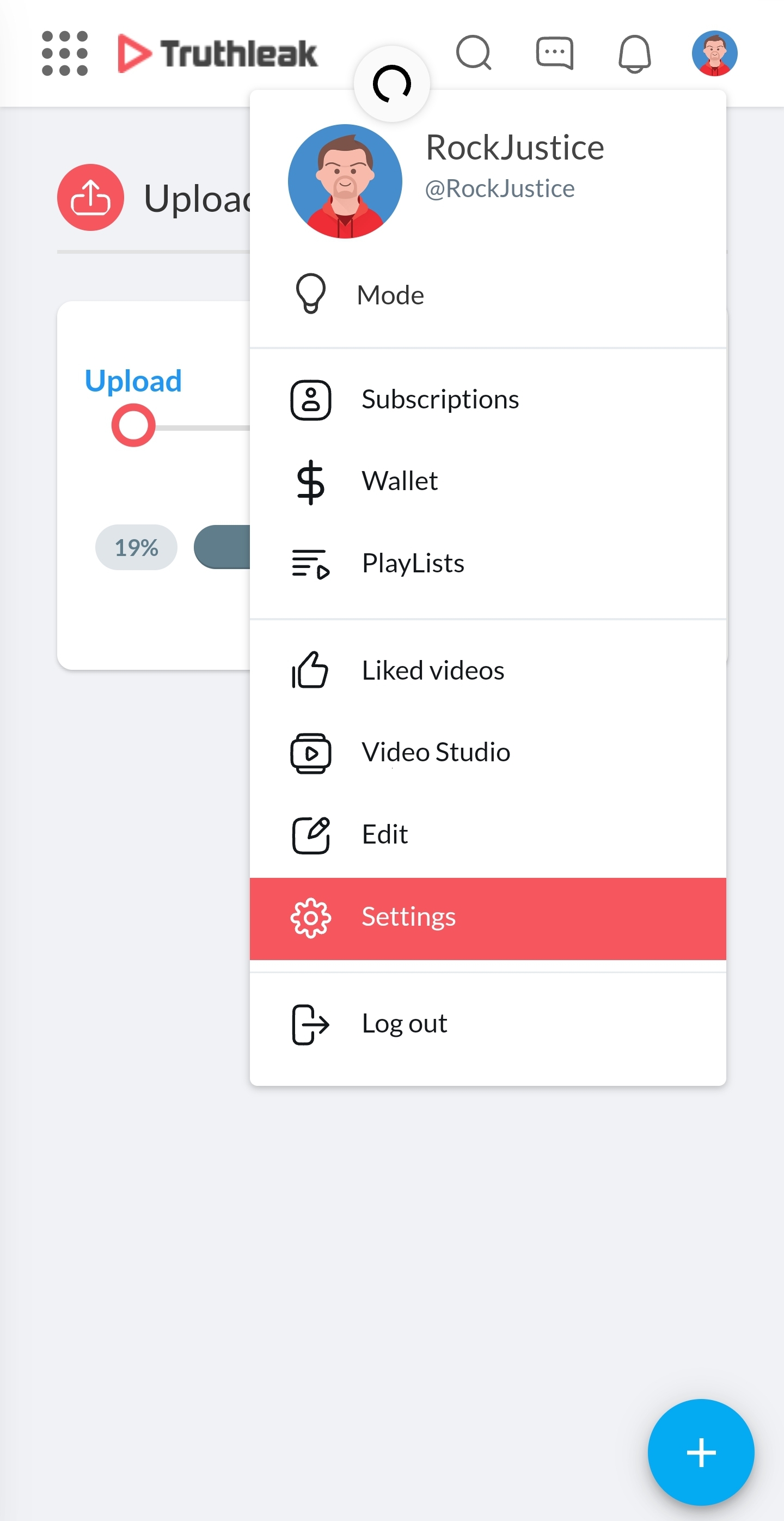The height and width of the screenshot is (1521, 784).
Task: Click the red upload step circle
Action: click(x=133, y=425)
